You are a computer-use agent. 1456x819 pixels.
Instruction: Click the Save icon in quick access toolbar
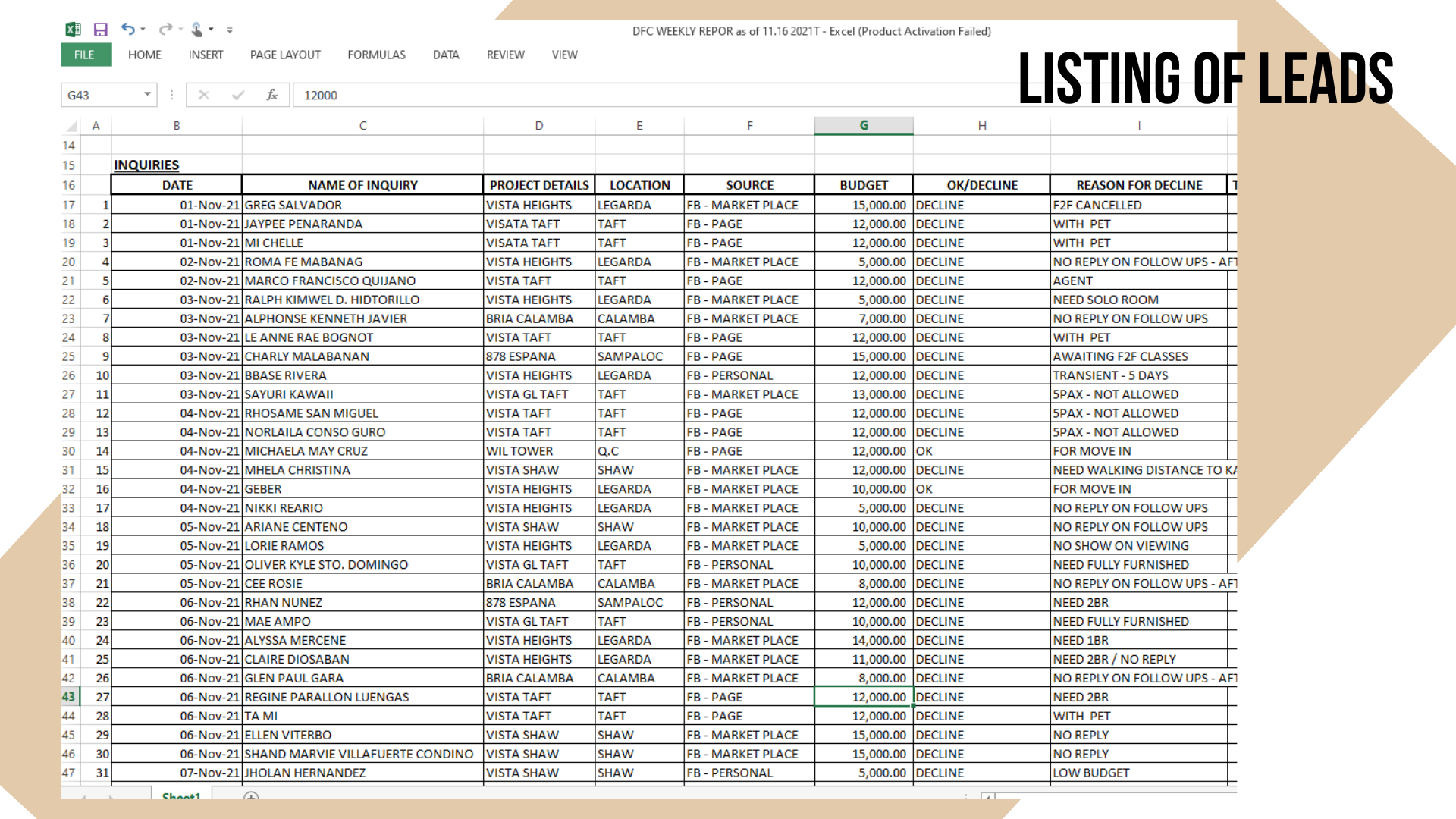(100, 30)
